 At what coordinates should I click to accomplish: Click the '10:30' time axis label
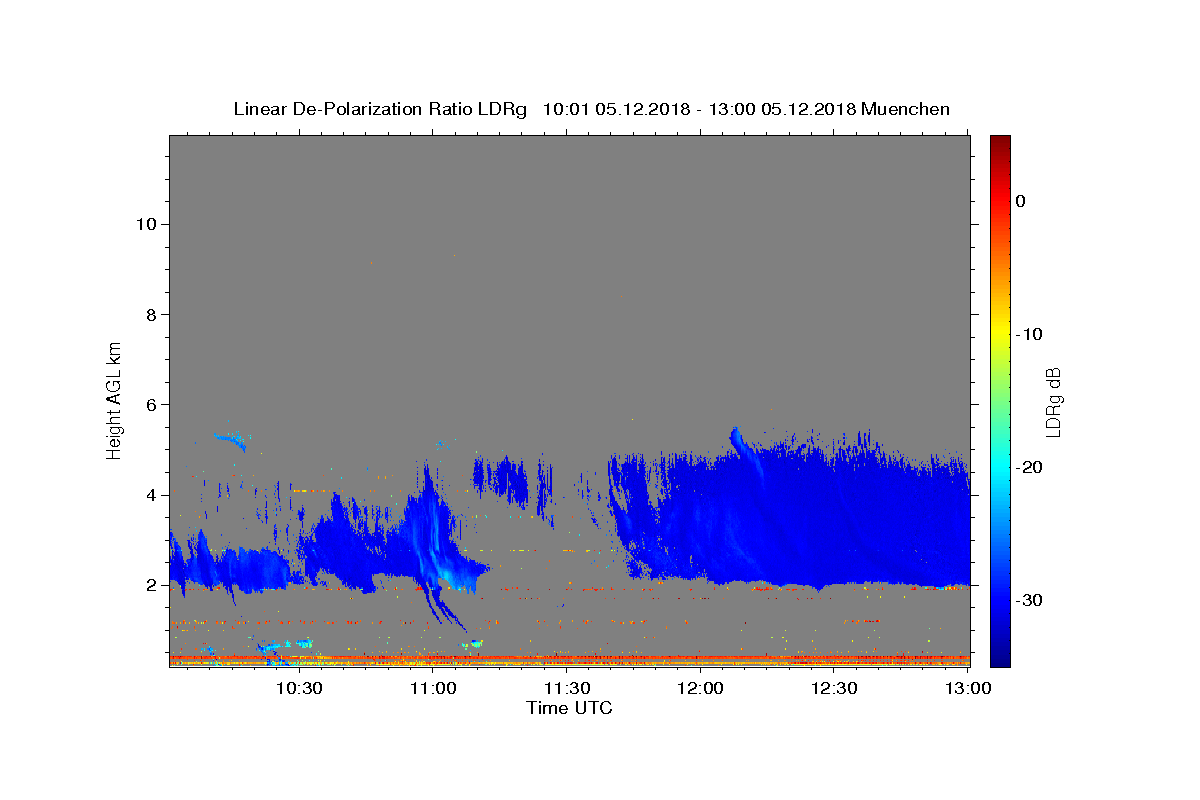click(299, 689)
